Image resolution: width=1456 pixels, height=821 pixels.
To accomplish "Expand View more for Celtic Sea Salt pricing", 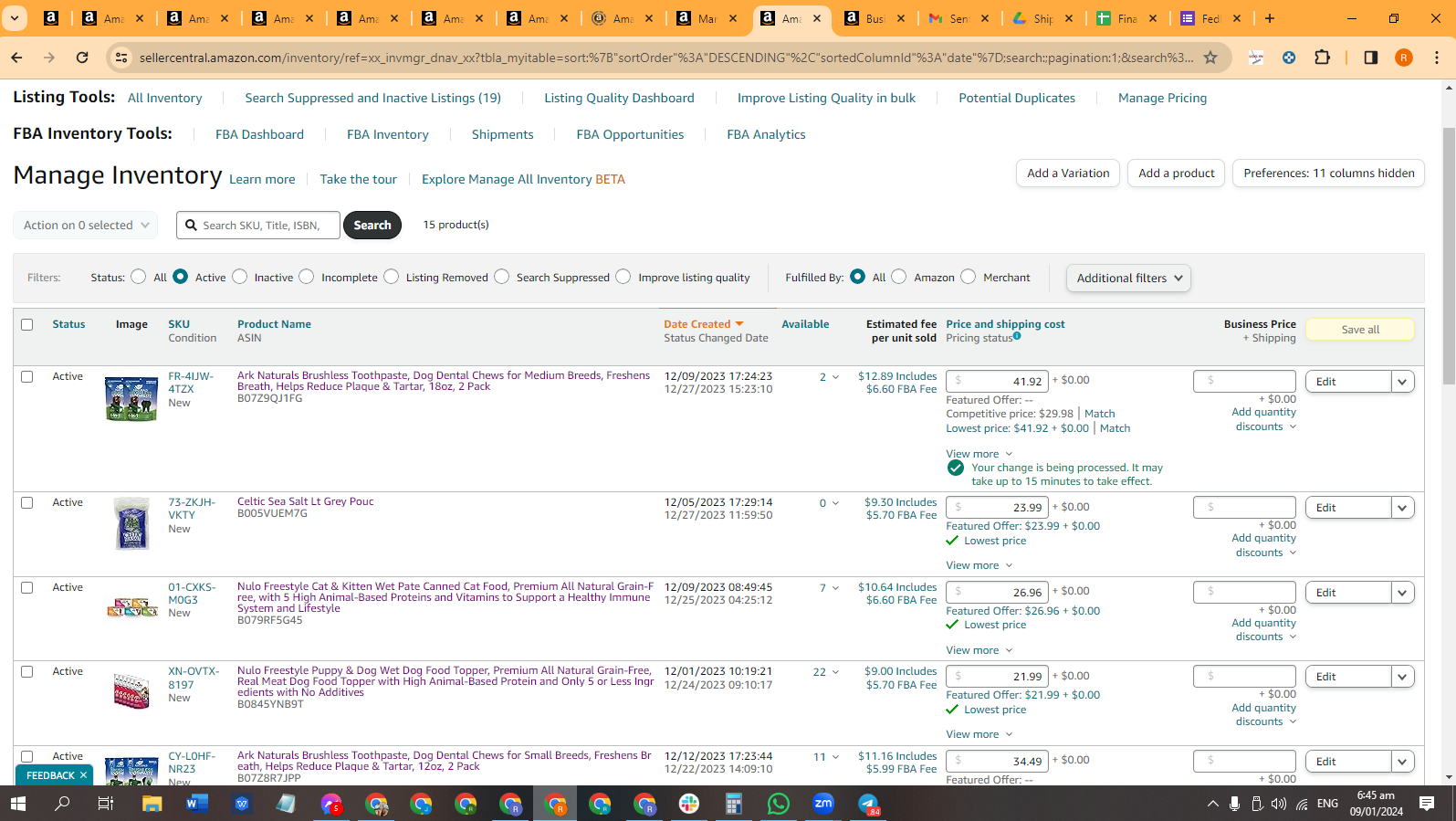I will point(979,565).
